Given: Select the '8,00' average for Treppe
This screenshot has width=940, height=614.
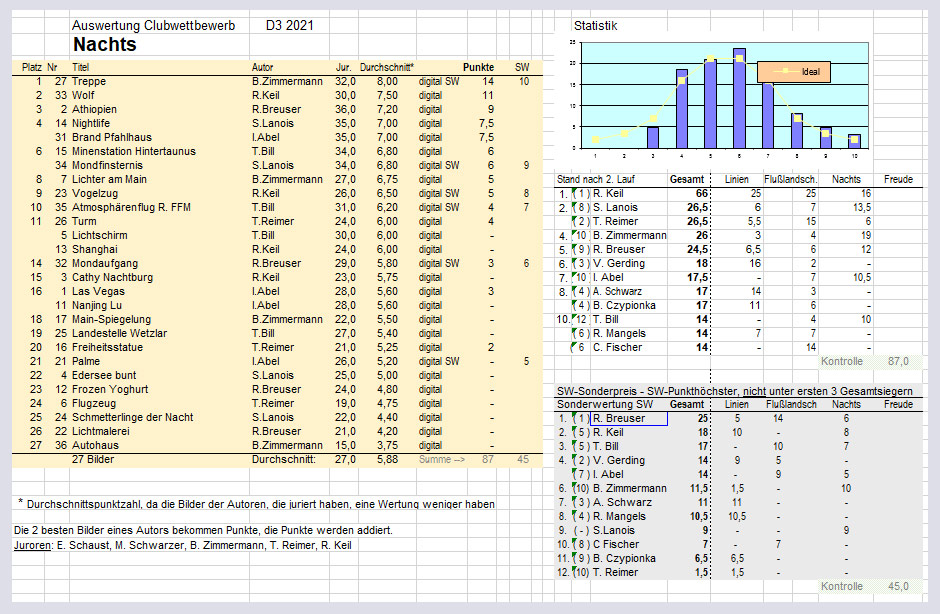Looking at the screenshot, I should 387,82.
